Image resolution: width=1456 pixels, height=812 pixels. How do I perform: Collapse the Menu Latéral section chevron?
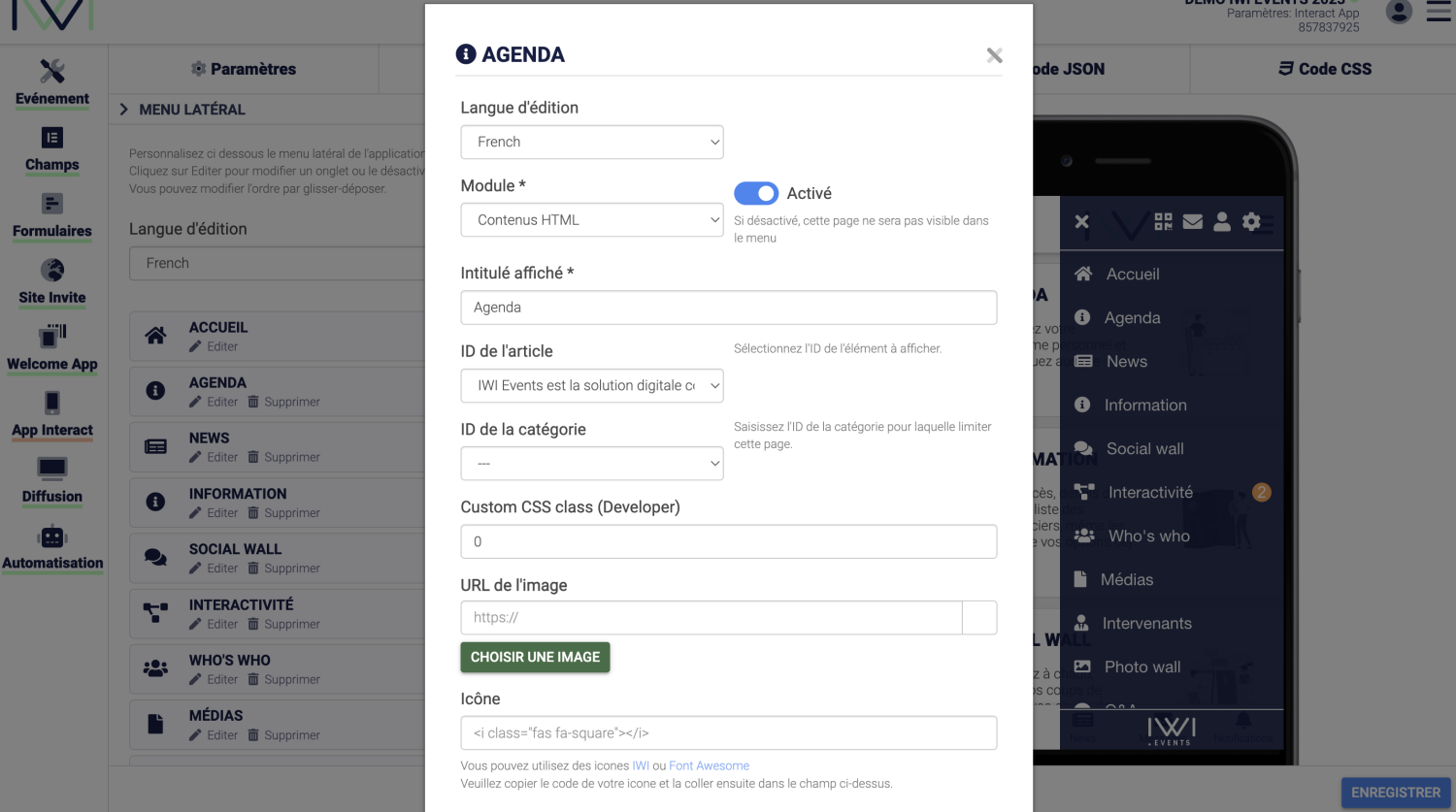pos(123,110)
